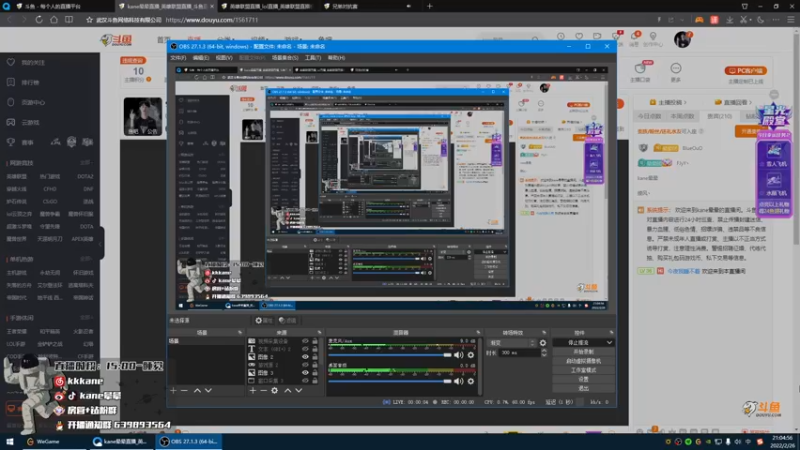
Task: Open desktop audio settings gear
Action: tap(471, 381)
